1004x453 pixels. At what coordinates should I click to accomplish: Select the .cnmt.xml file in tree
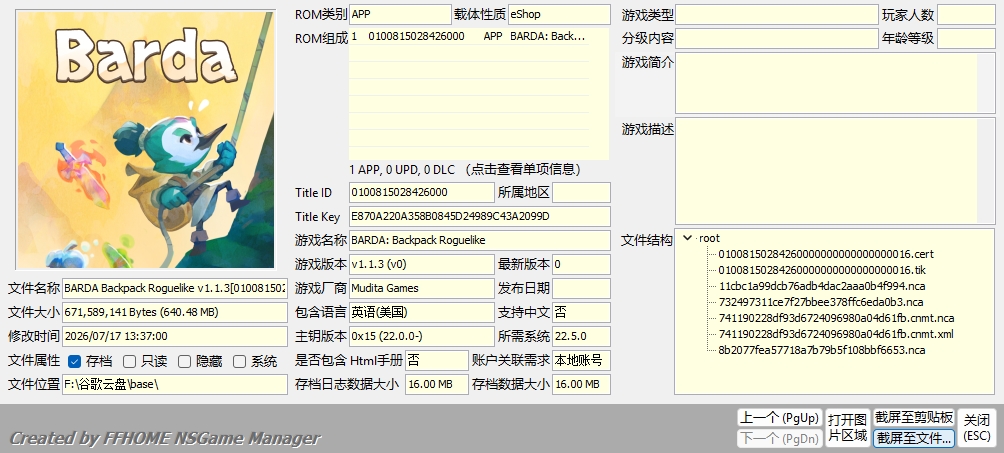[836, 334]
